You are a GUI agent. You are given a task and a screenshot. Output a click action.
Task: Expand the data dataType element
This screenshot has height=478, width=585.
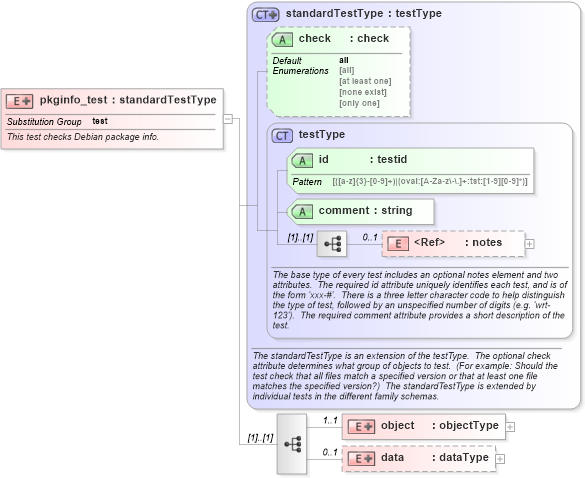500,459
